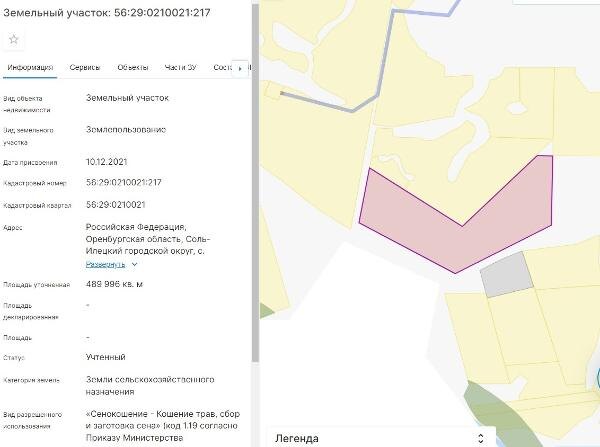The width and height of the screenshot is (600, 447).
Task: Select the gray parcel on the map
Action: point(507,274)
